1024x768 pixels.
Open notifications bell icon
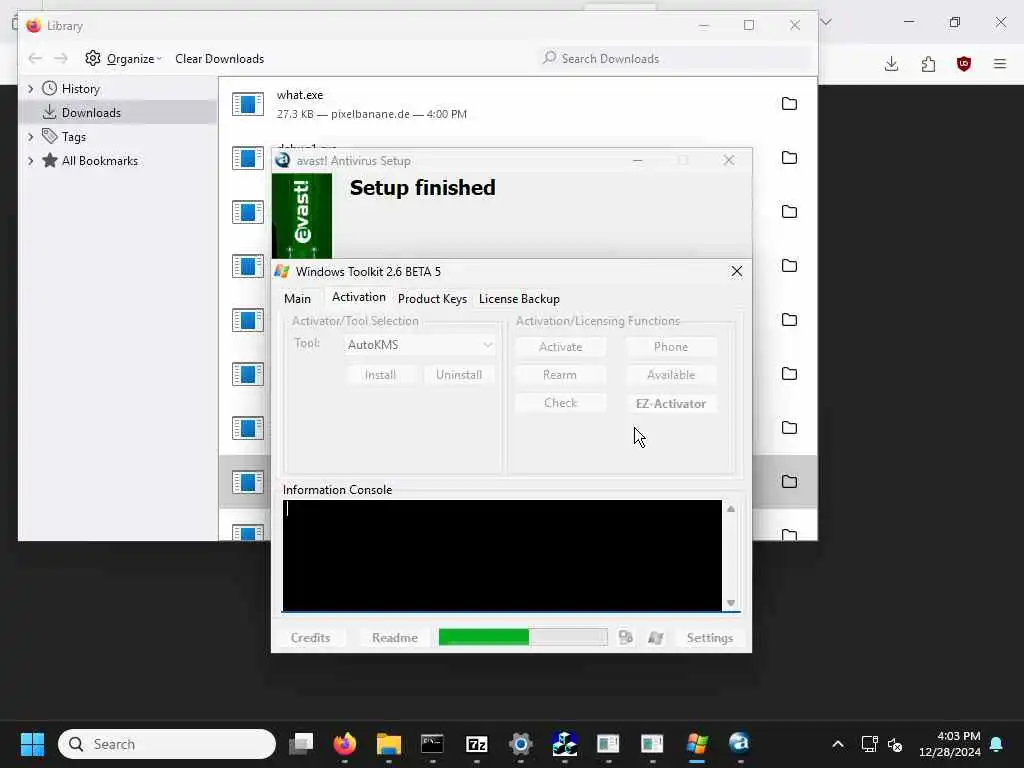point(996,744)
